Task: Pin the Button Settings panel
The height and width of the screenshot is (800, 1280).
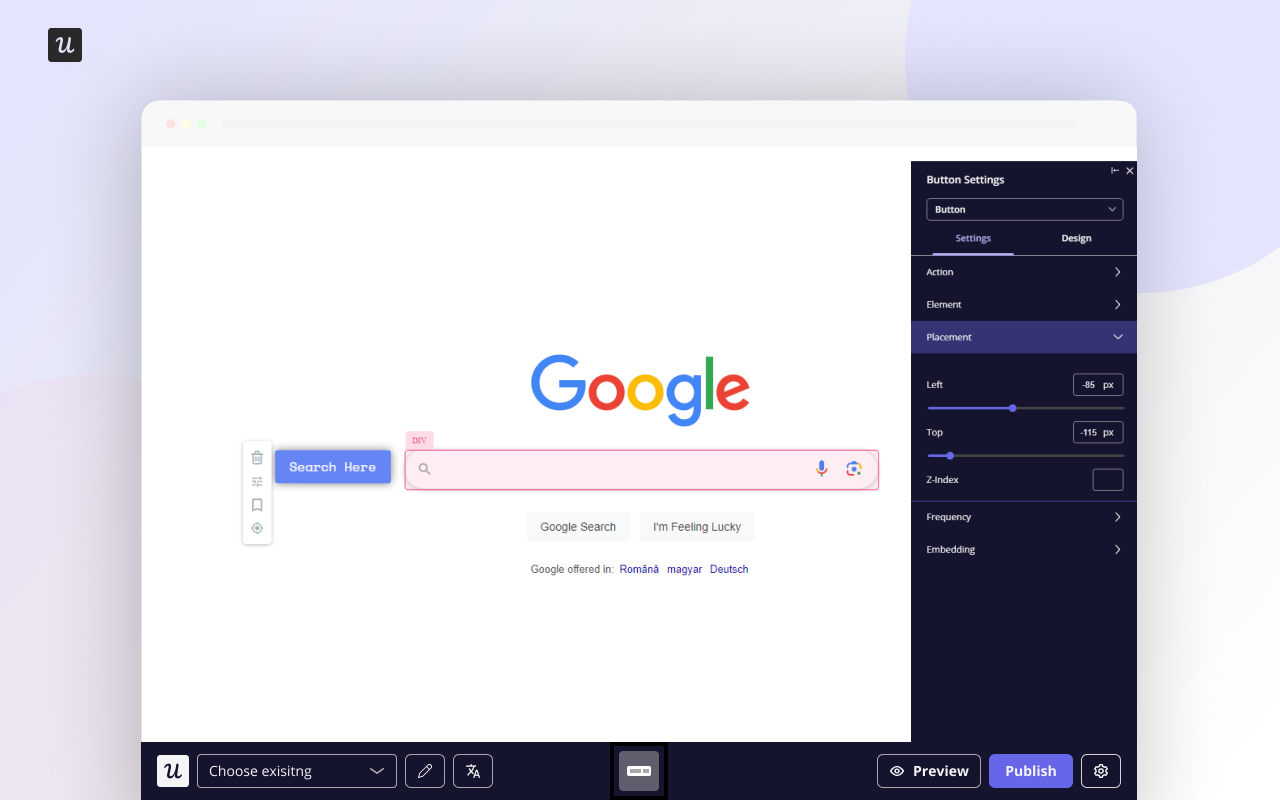Action: click(x=1114, y=170)
